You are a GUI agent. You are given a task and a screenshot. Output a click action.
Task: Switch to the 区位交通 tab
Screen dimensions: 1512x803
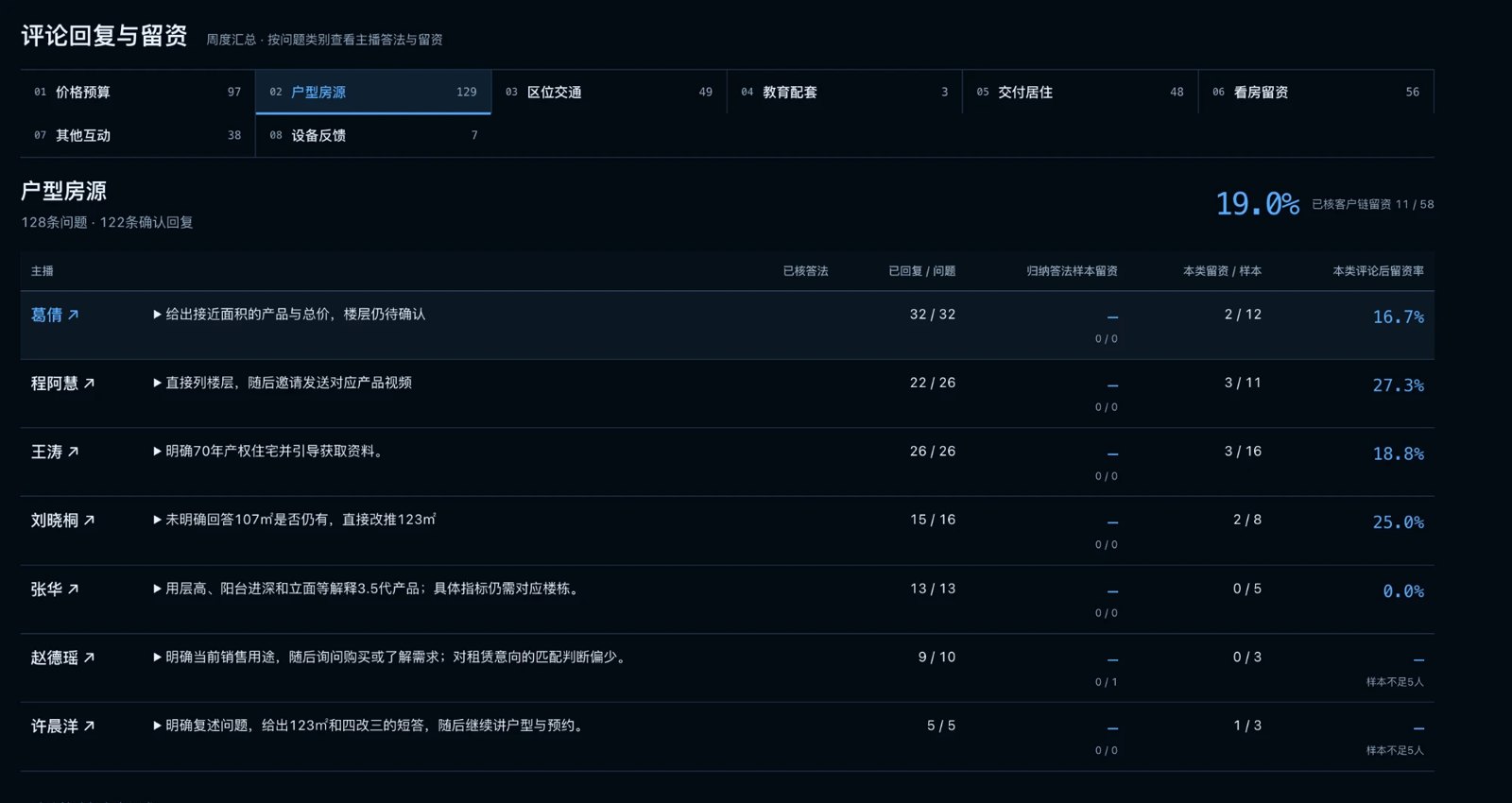click(x=609, y=92)
